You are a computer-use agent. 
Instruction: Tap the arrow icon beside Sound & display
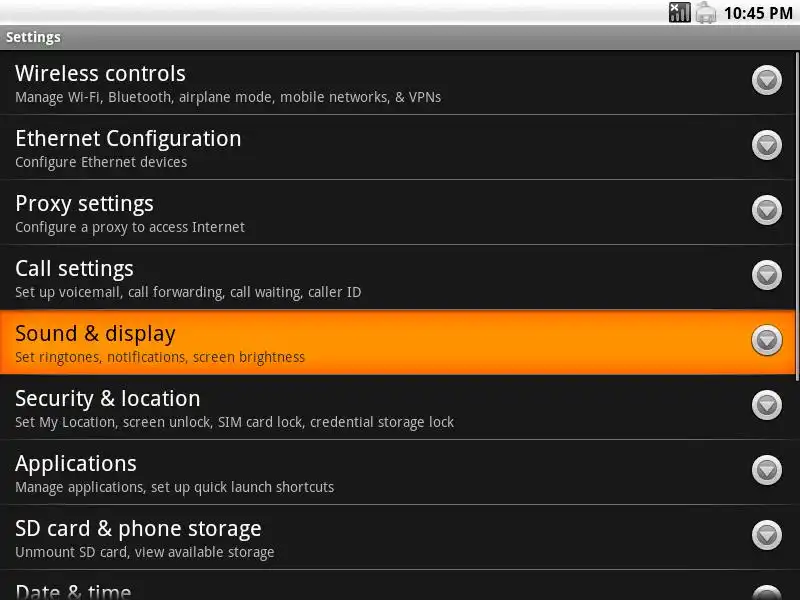point(767,341)
